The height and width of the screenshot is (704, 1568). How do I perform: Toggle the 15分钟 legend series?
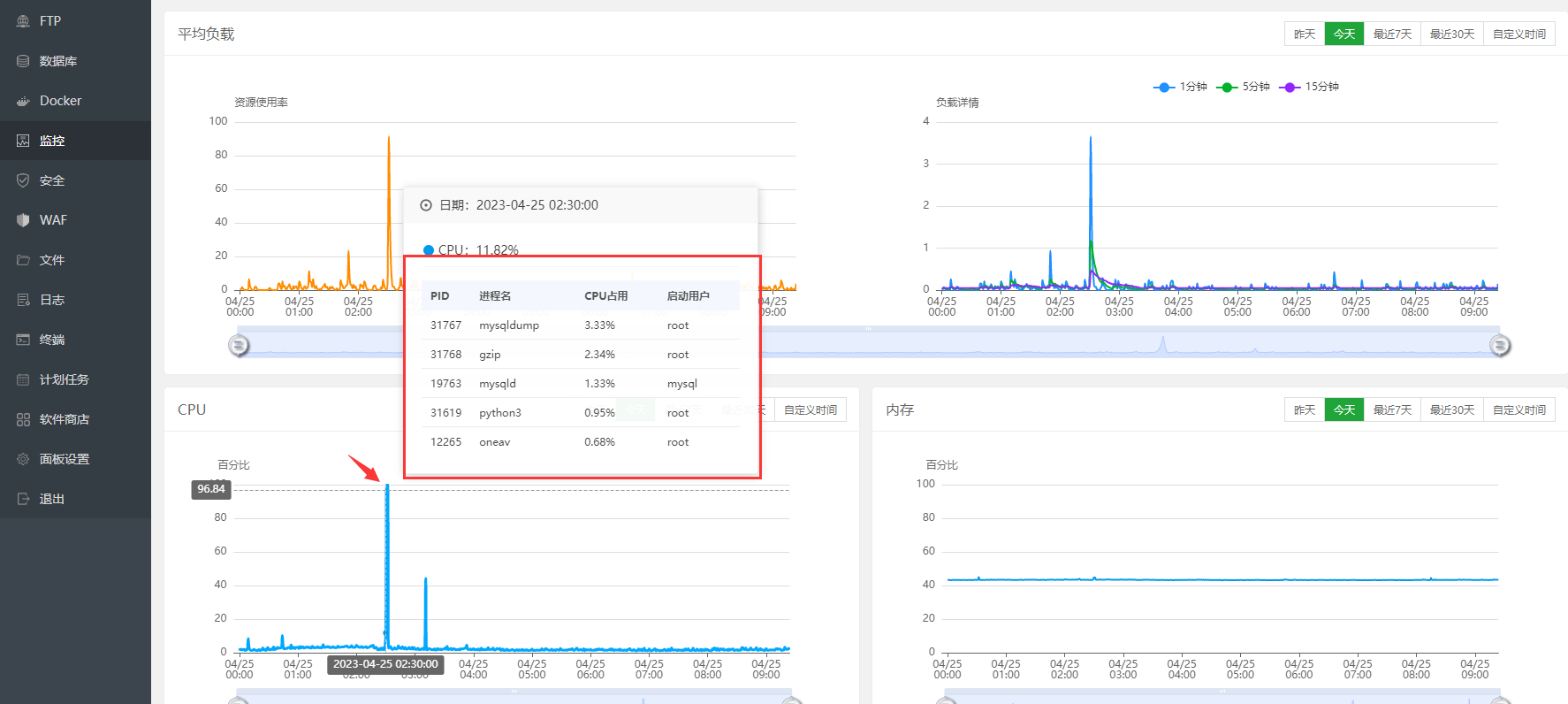click(1309, 87)
